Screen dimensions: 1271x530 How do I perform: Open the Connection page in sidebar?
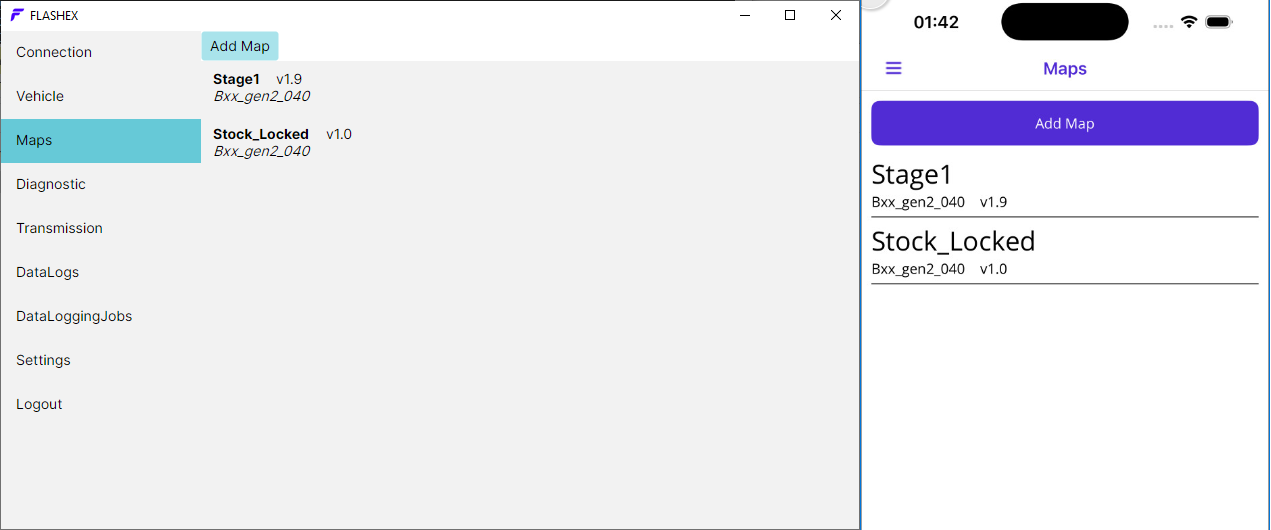tap(54, 52)
